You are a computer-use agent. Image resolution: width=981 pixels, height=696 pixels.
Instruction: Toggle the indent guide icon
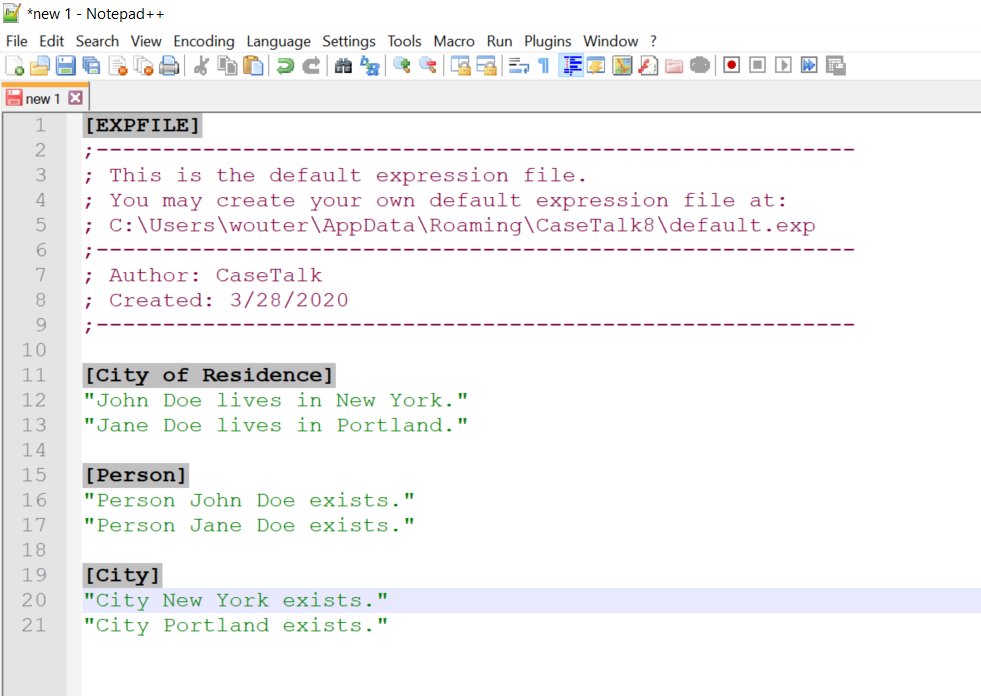tap(571, 66)
